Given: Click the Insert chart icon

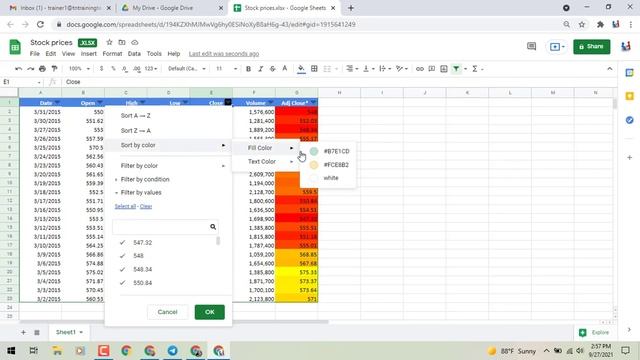Looking at the screenshot, I should click(444, 69).
